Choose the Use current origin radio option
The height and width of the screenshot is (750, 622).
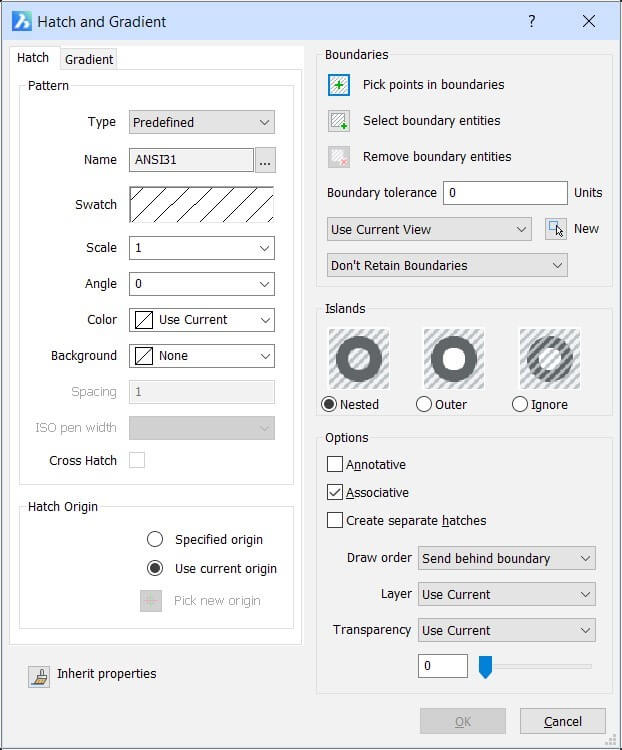(155, 568)
